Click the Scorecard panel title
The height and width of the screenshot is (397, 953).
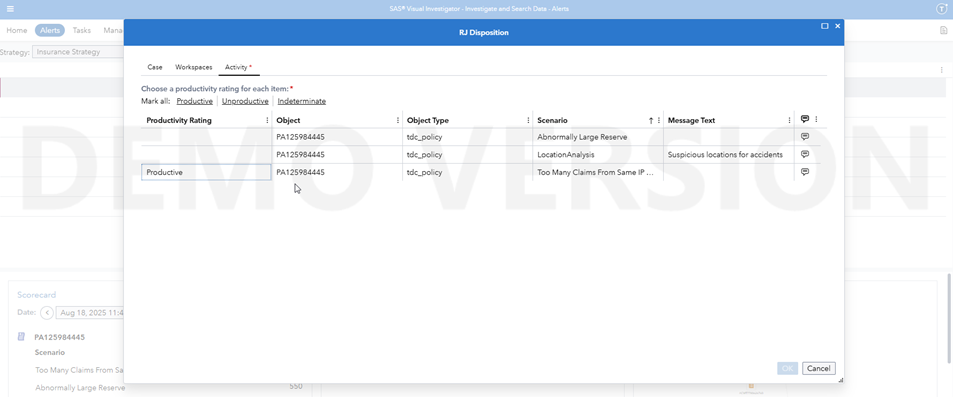(36, 295)
